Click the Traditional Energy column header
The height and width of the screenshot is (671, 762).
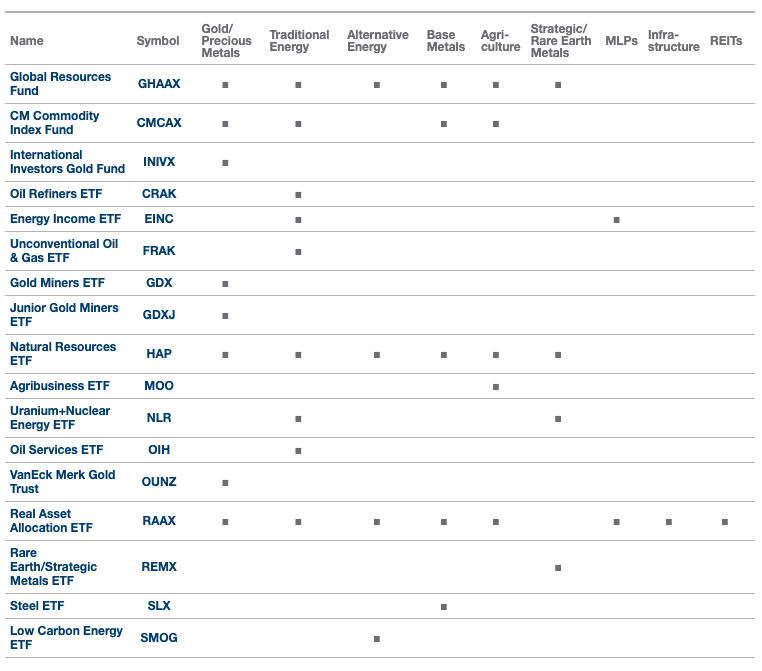click(x=299, y=41)
